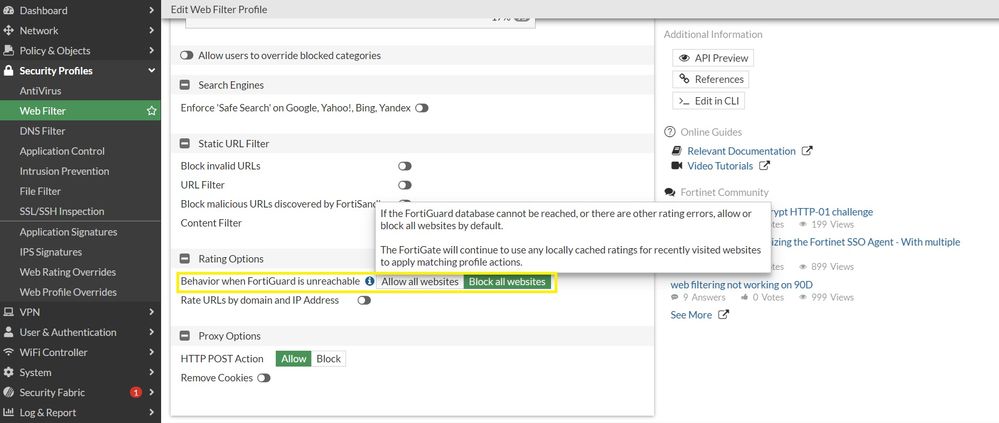Screen dimensions: 999x423
Task: Open external link icon next to Relevant Documentation
Action: [807, 151]
